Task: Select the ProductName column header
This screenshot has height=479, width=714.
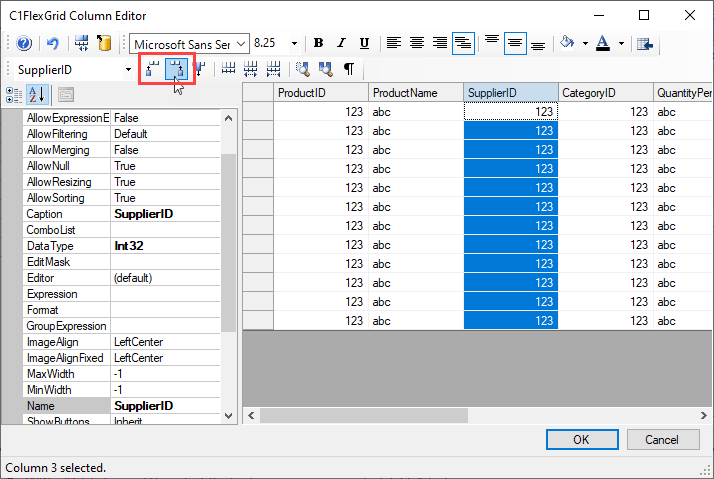Action: 416,93
